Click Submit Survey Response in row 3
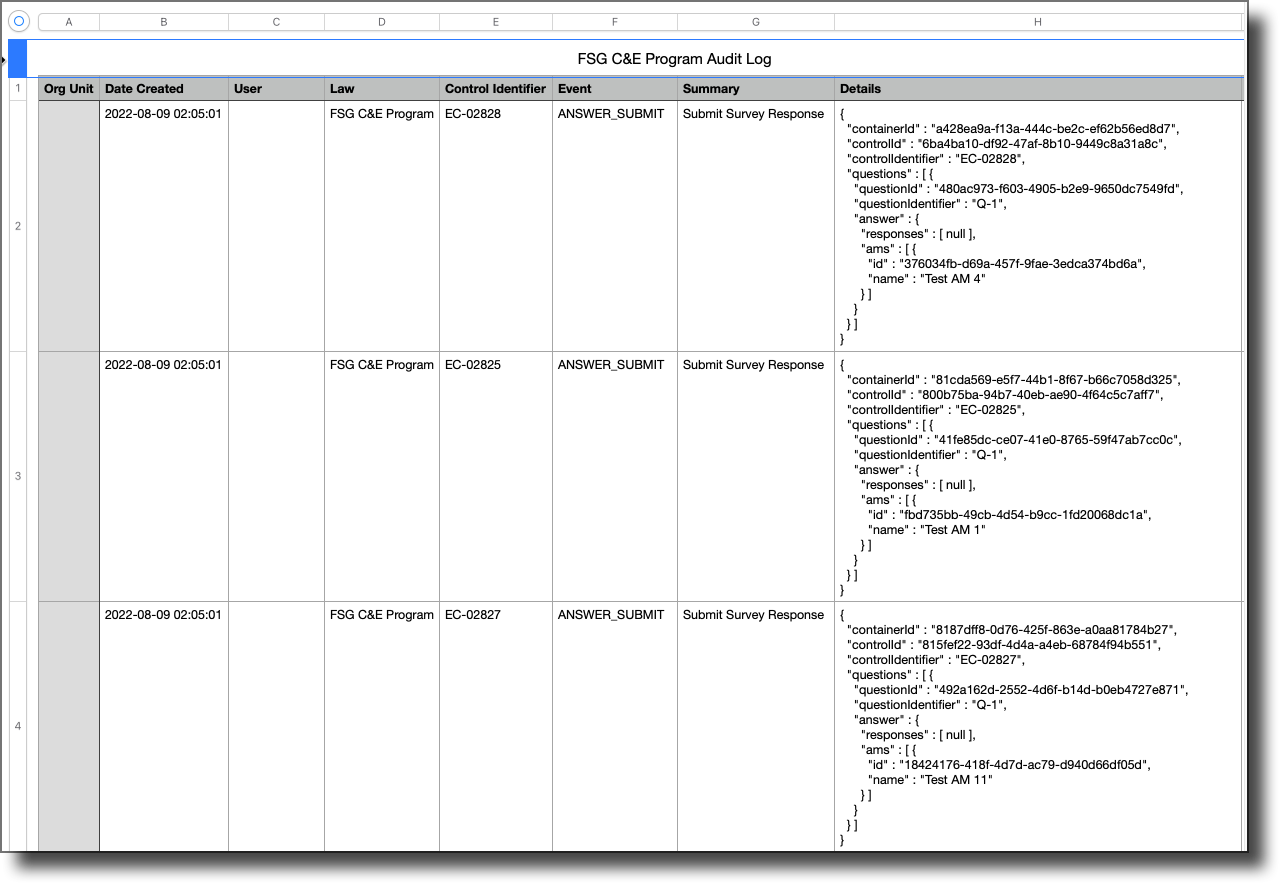The width and height of the screenshot is (1280, 884). pyautogui.click(x=753, y=365)
